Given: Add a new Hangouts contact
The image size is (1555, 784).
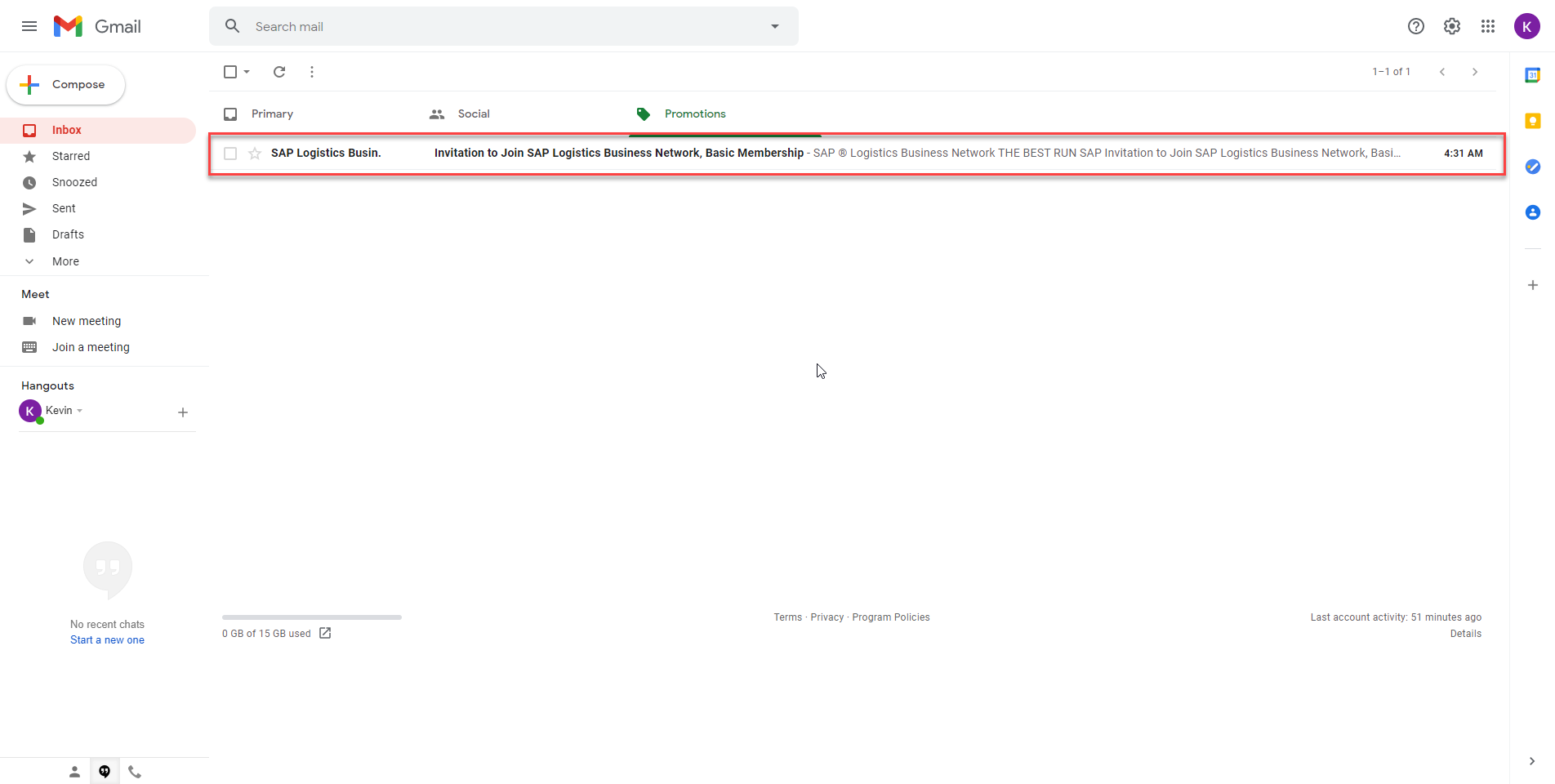Looking at the screenshot, I should point(183,412).
